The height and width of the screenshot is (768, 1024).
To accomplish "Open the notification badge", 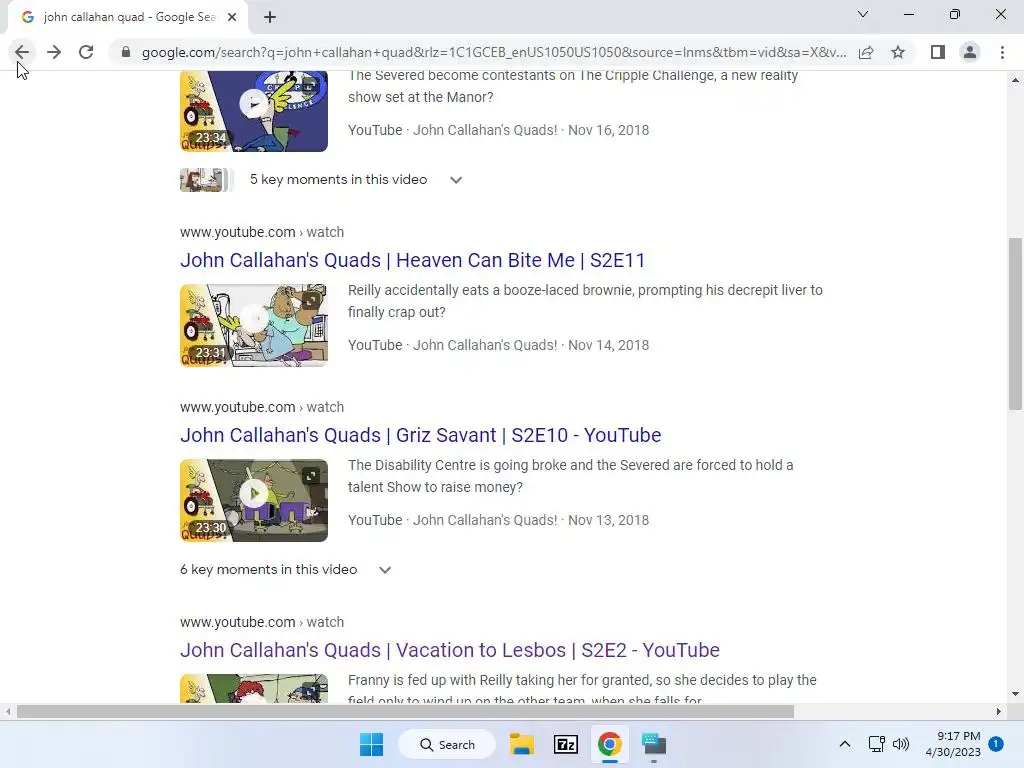I will click(x=996, y=744).
